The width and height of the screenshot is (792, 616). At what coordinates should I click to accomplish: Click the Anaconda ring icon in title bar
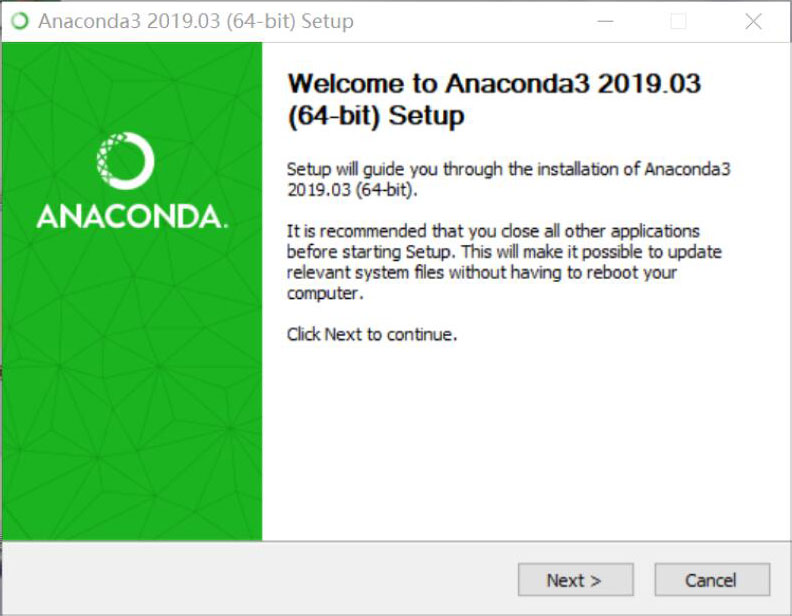(x=19, y=21)
